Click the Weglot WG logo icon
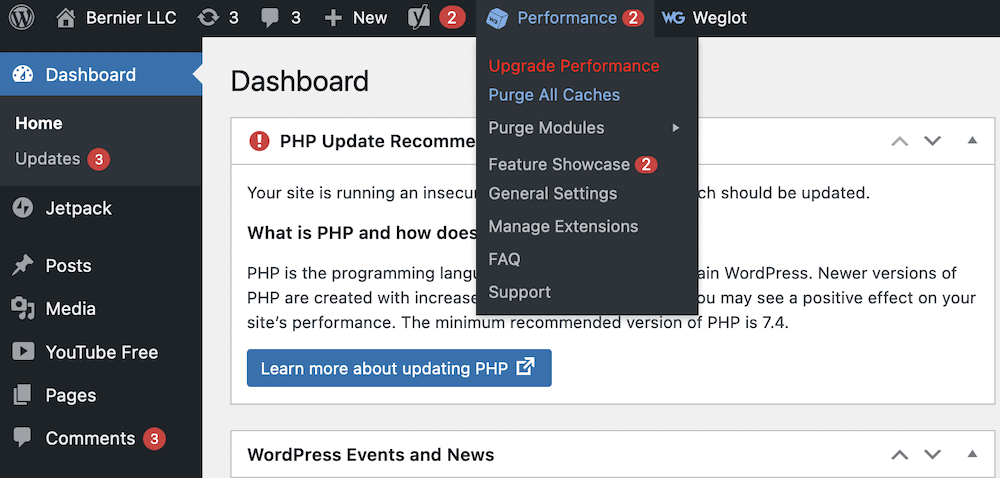The height and width of the screenshot is (478, 1000). (x=673, y=18)
